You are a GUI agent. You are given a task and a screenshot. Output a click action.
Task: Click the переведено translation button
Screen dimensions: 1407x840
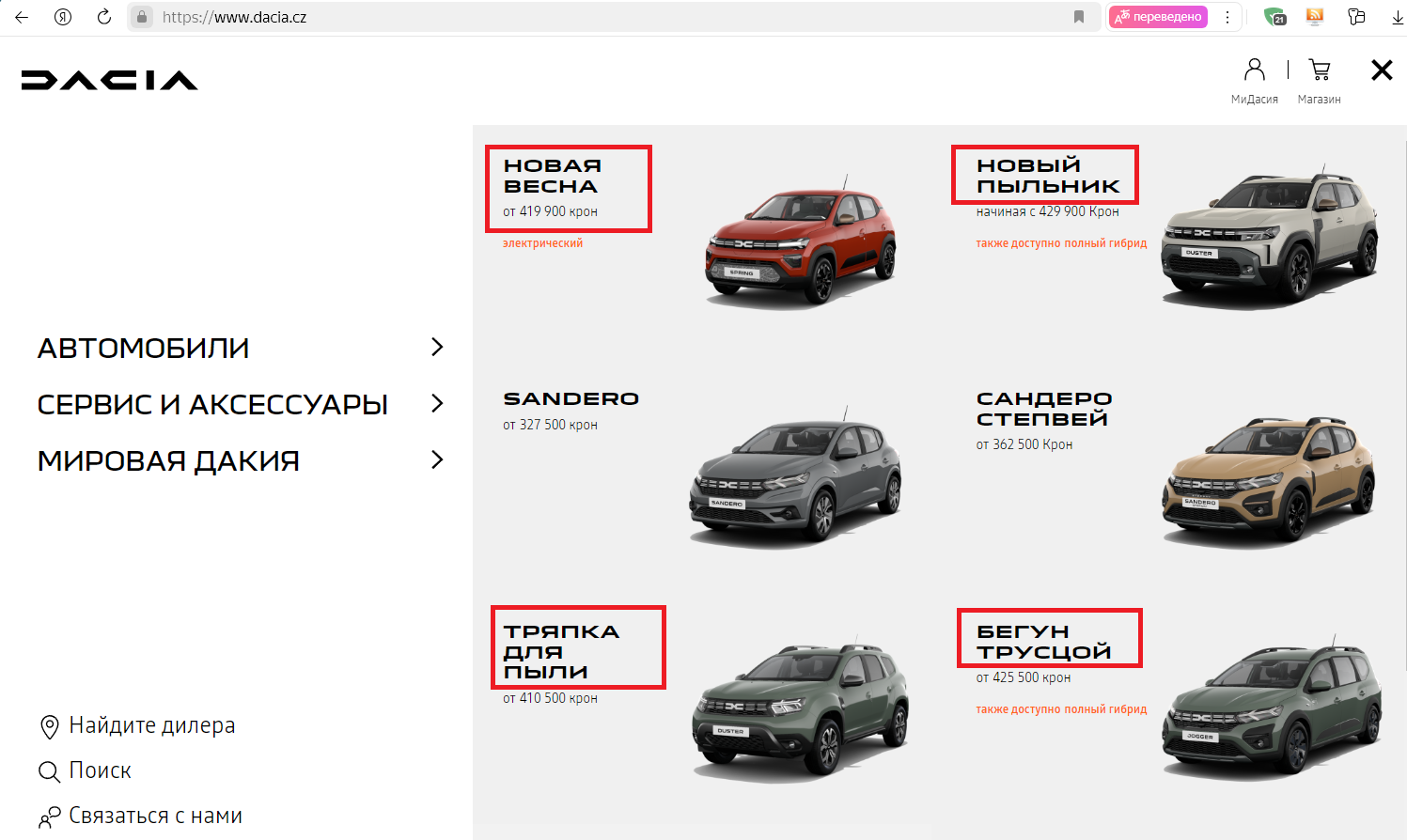[1158, 17]
